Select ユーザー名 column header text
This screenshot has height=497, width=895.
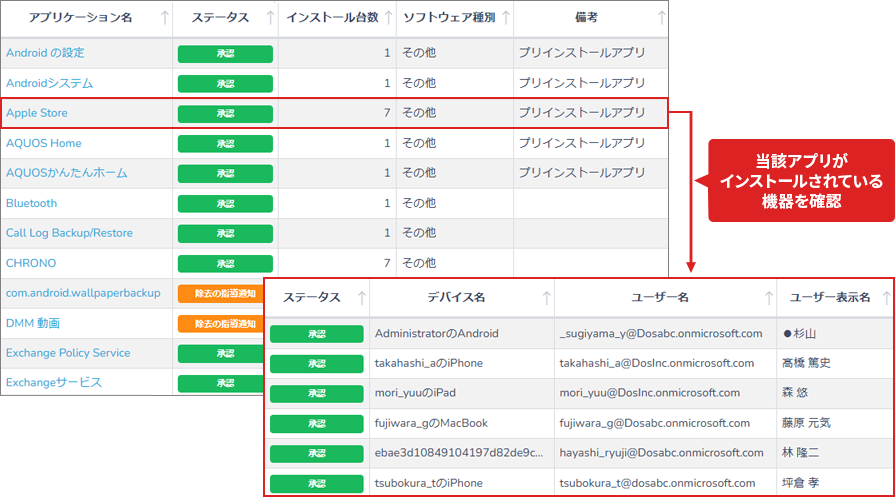(660, 297)
